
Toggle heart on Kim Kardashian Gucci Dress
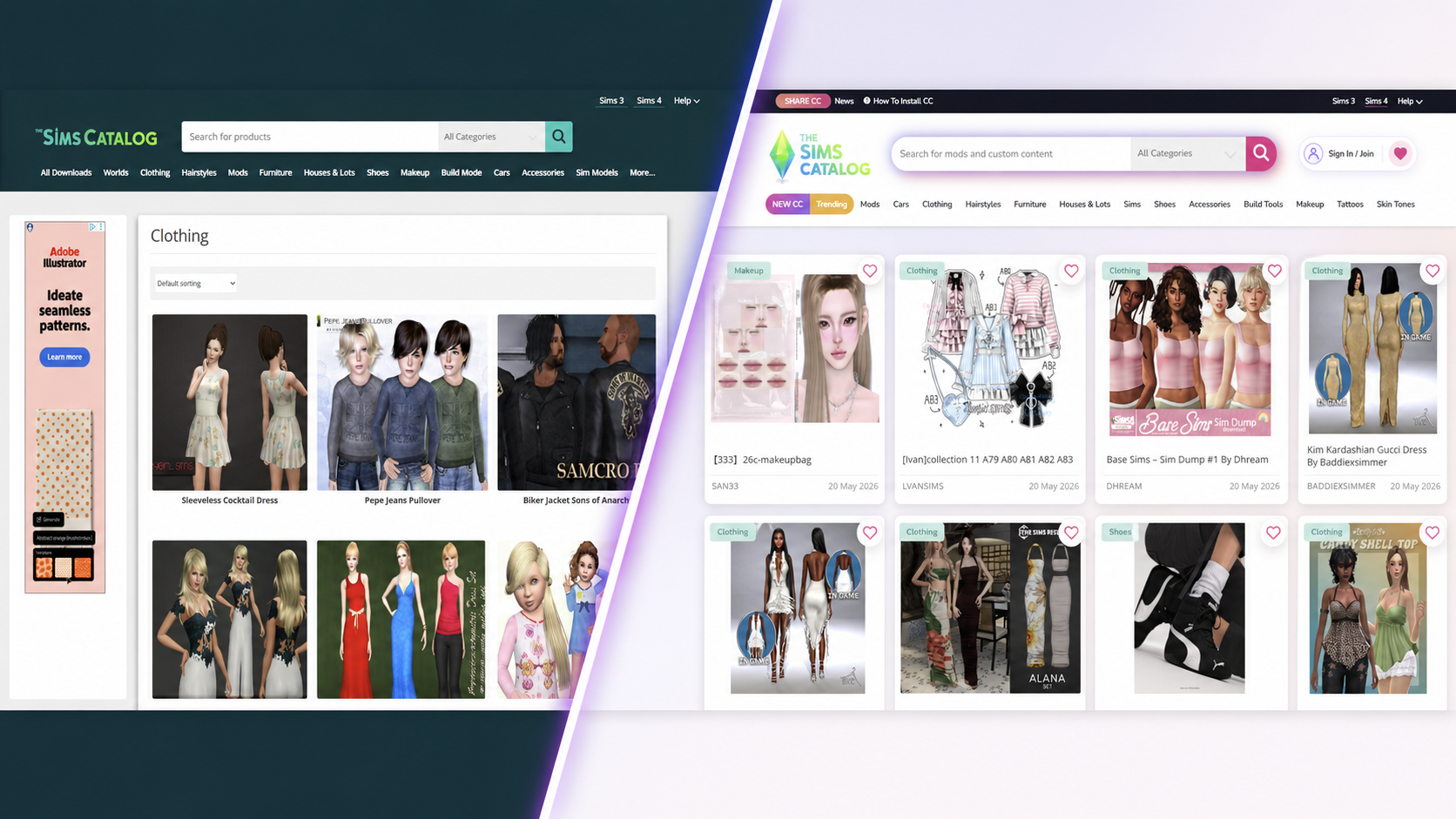[1432, 271]
